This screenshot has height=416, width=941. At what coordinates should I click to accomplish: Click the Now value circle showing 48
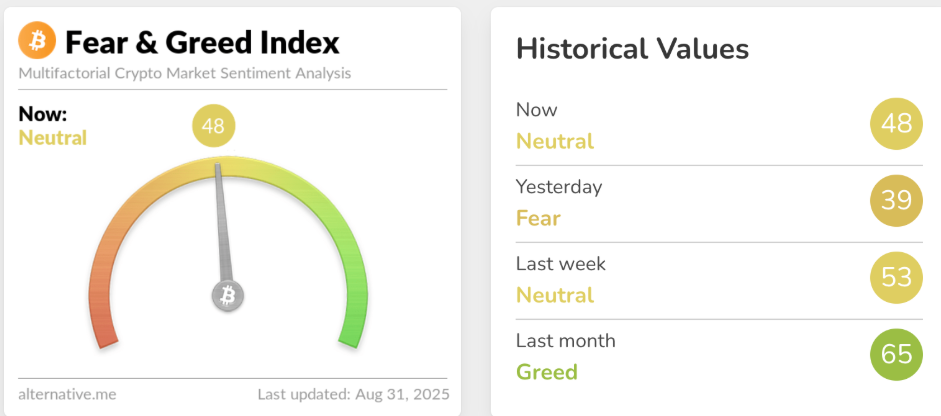click(x=896, y=124)
